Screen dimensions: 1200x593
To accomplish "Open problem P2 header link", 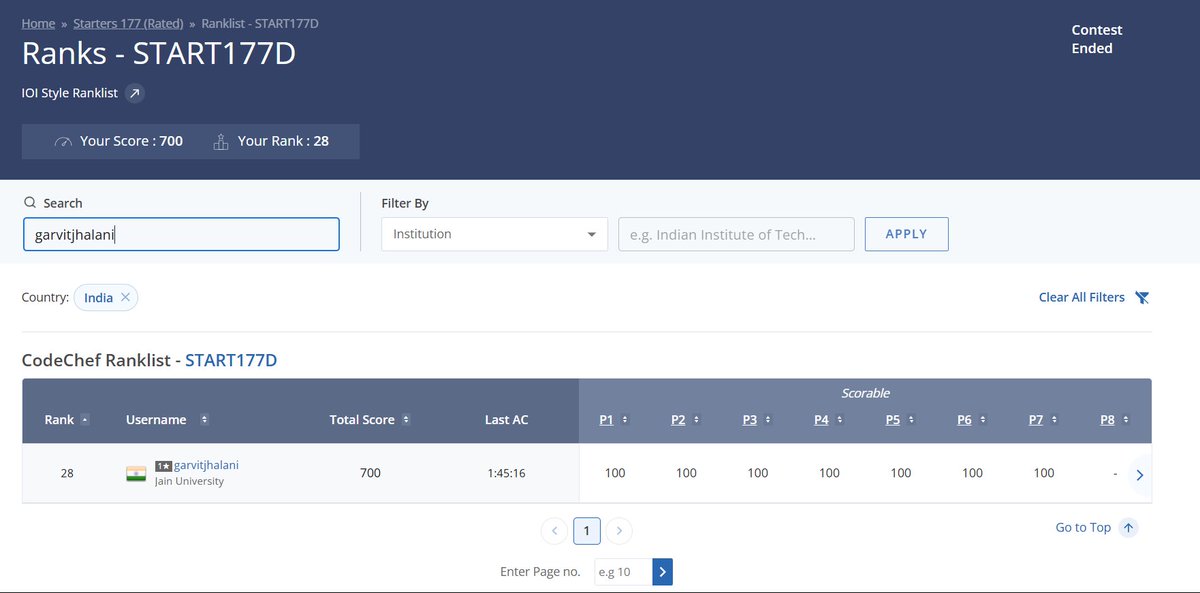I will (x=678, y=420).
